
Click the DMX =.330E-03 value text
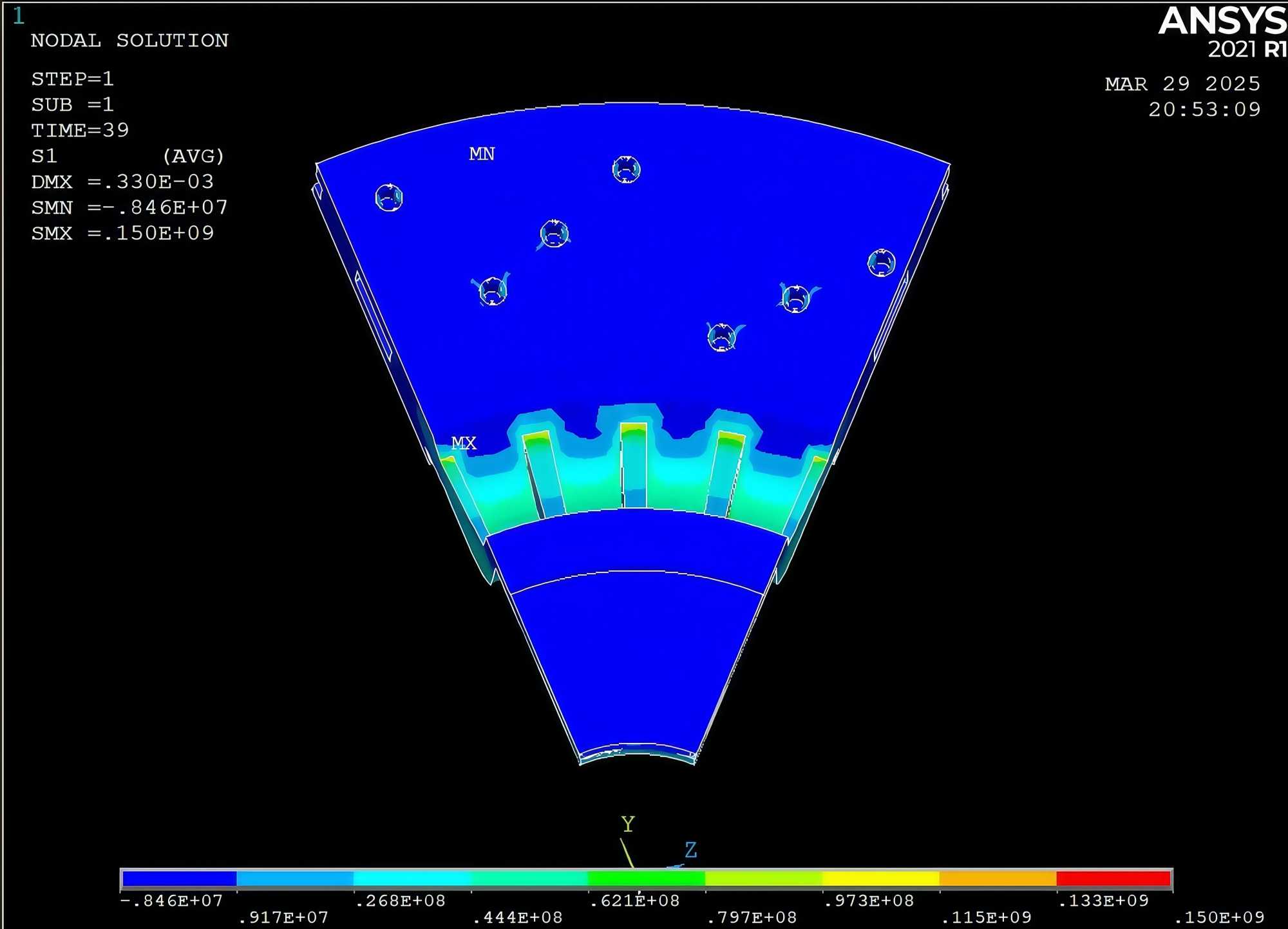tap(122, 182)
